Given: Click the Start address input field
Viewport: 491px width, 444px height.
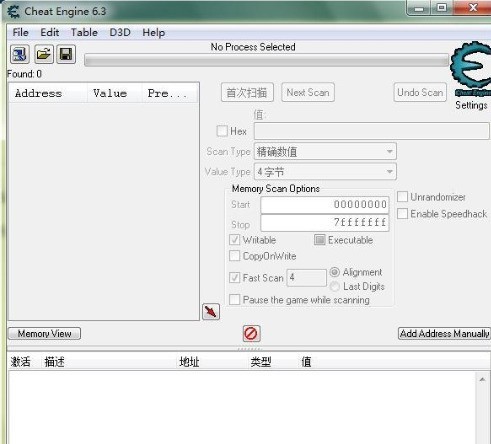Looking at the screenshot, I should coord(325,205).
